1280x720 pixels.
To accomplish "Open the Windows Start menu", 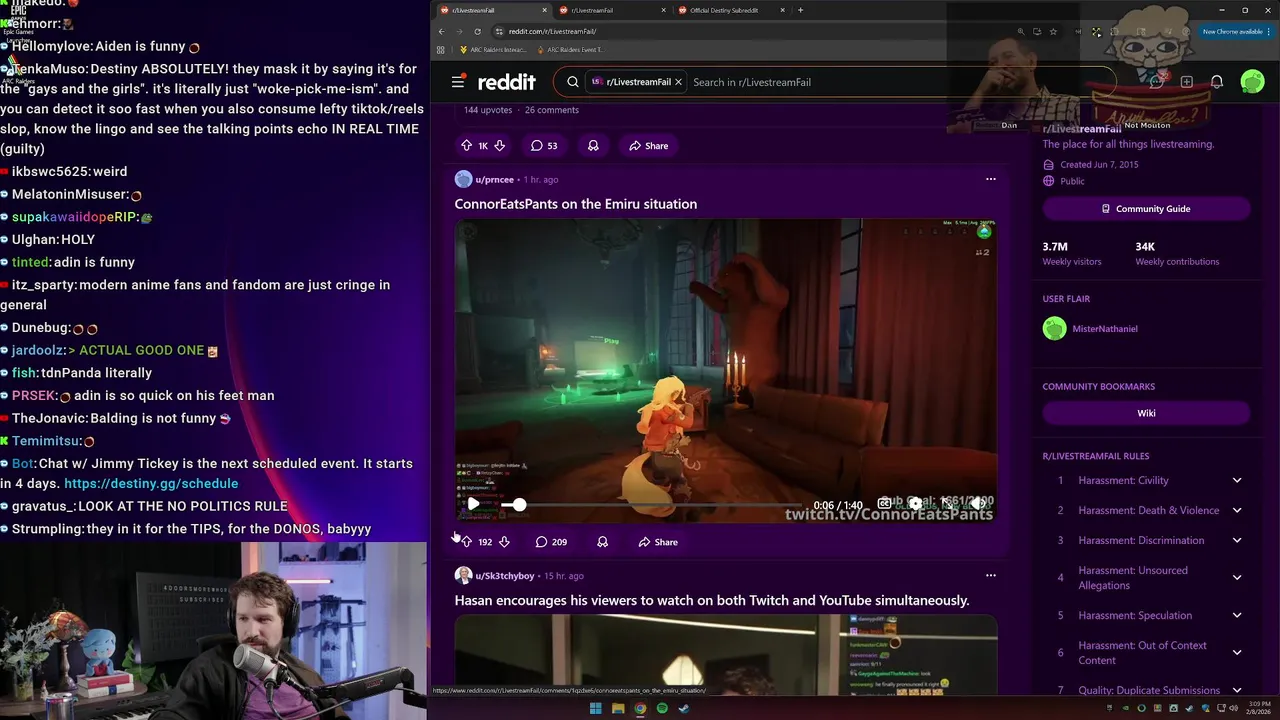I will click(596, 709).
